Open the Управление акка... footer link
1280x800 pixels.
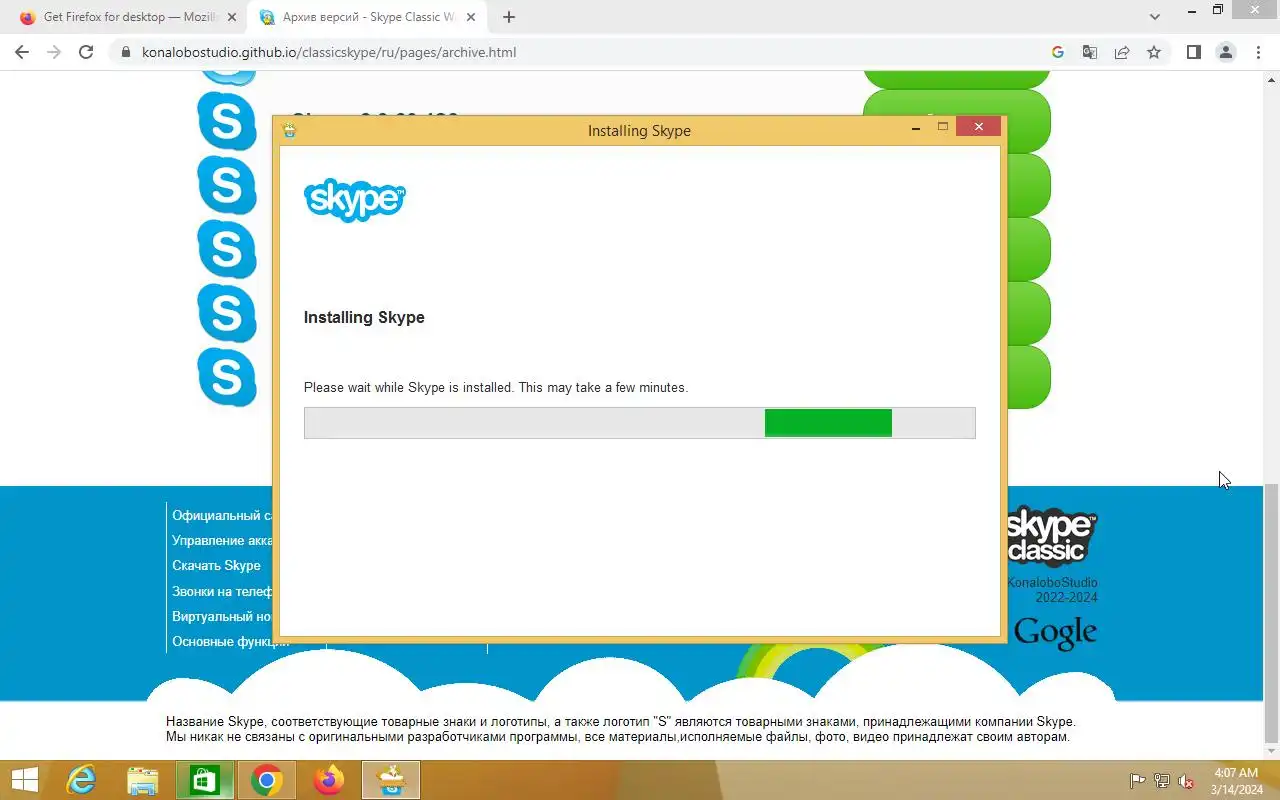pyautogui.click(x=222, y=540)
